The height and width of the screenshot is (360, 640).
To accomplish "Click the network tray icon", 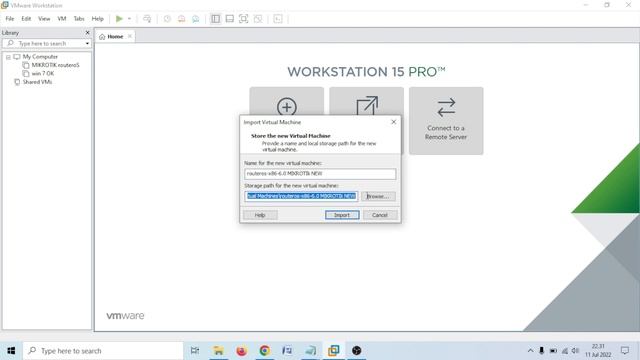I will tap(565, 351).
